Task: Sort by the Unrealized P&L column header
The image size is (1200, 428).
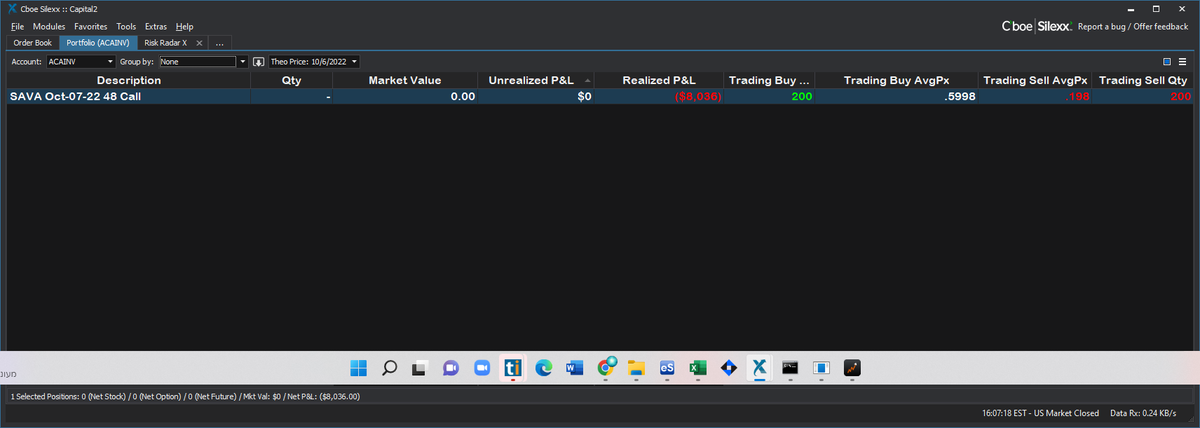Action: (x=535, y=80)
